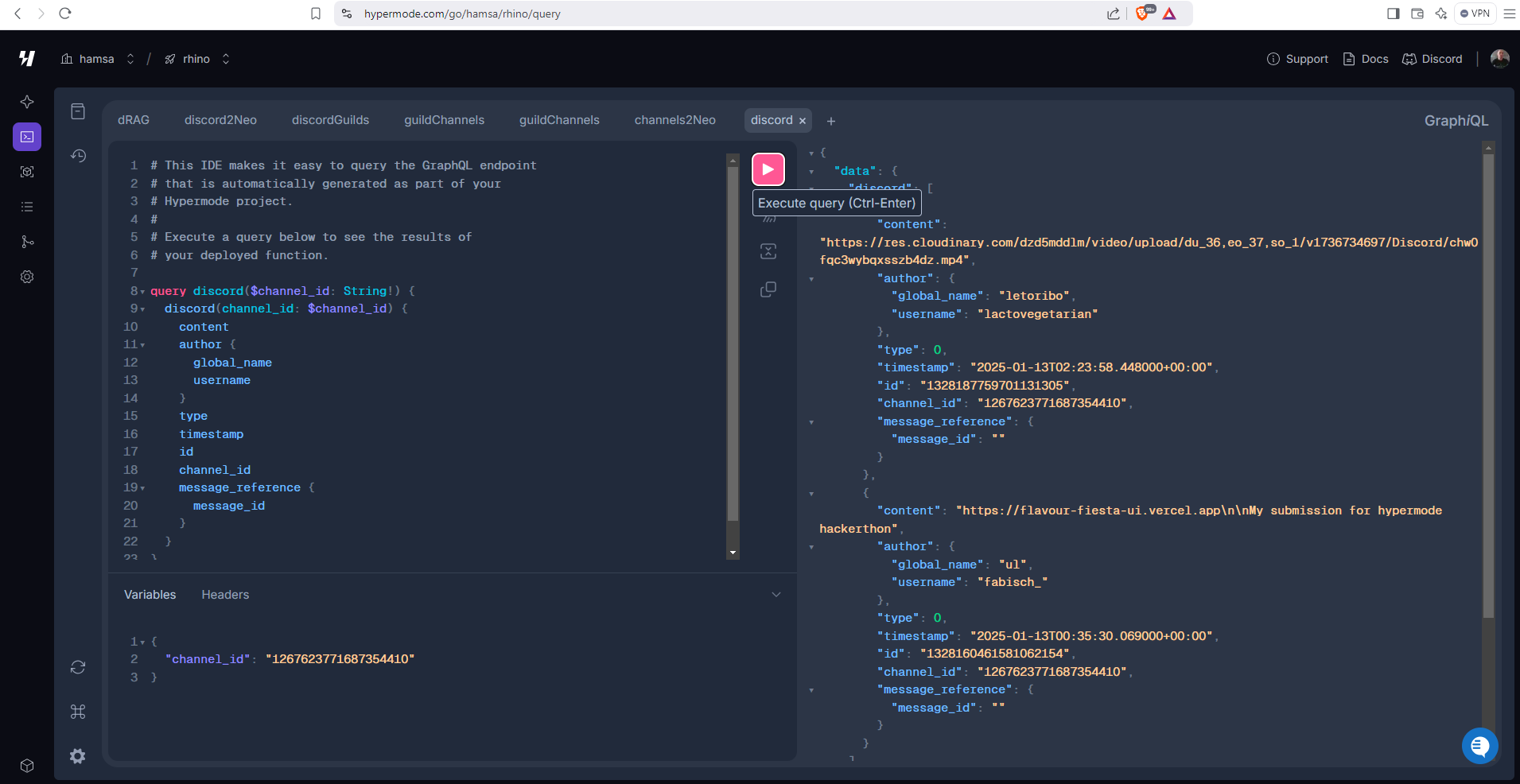
Task: Open the Variables editor tab
Action: coord(150,595)
